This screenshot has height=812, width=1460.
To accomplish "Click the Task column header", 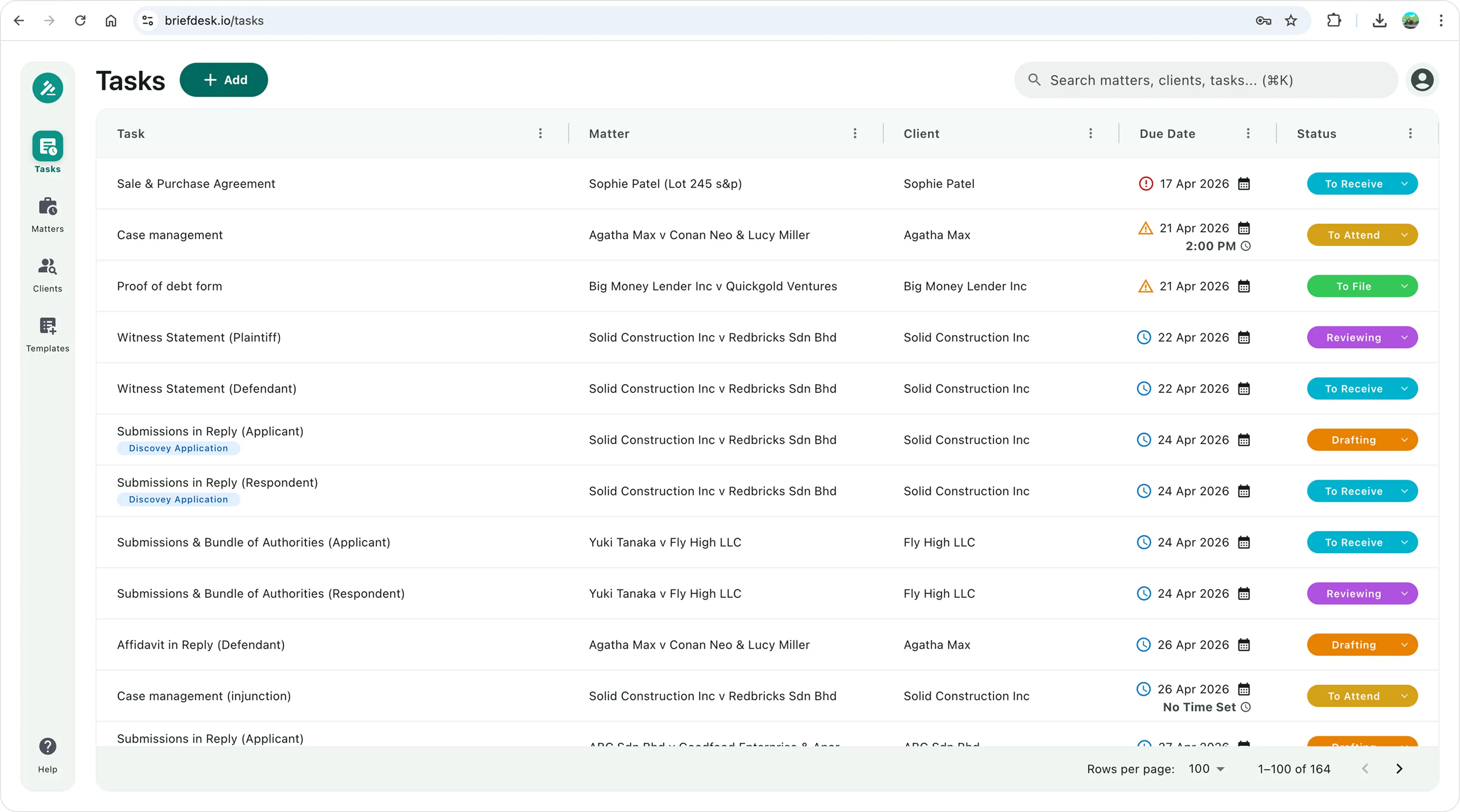I will [x=131, y=134].
